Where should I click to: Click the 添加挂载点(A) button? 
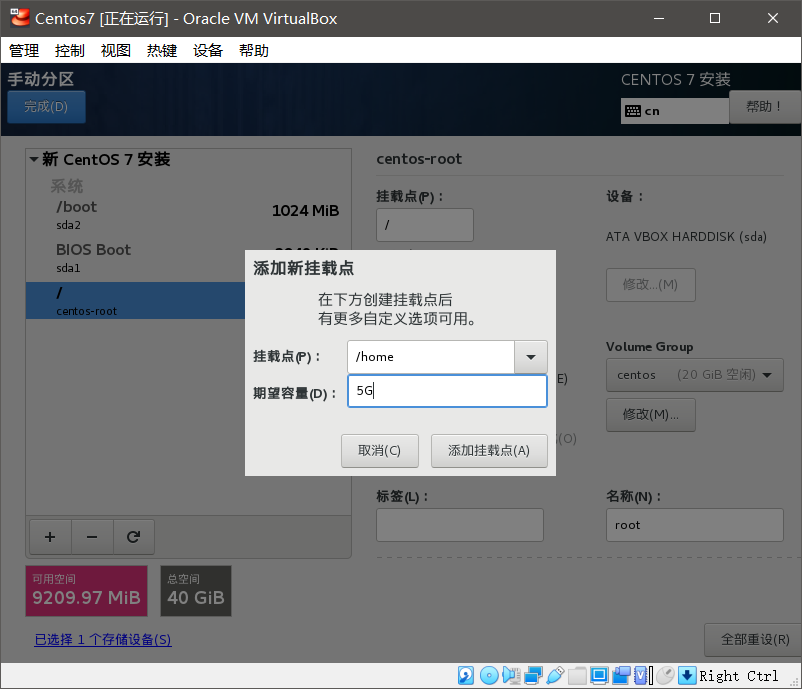(489, 451)
